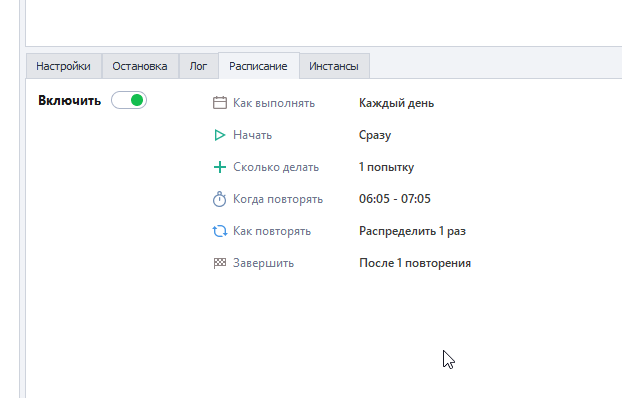Click the Включить label text
This screenshot has height=398, width=622.
69,100
